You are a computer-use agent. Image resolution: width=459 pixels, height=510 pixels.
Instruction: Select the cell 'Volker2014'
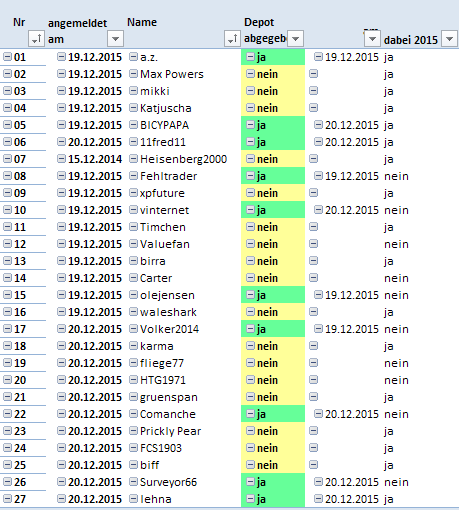[x=169, y=329]
